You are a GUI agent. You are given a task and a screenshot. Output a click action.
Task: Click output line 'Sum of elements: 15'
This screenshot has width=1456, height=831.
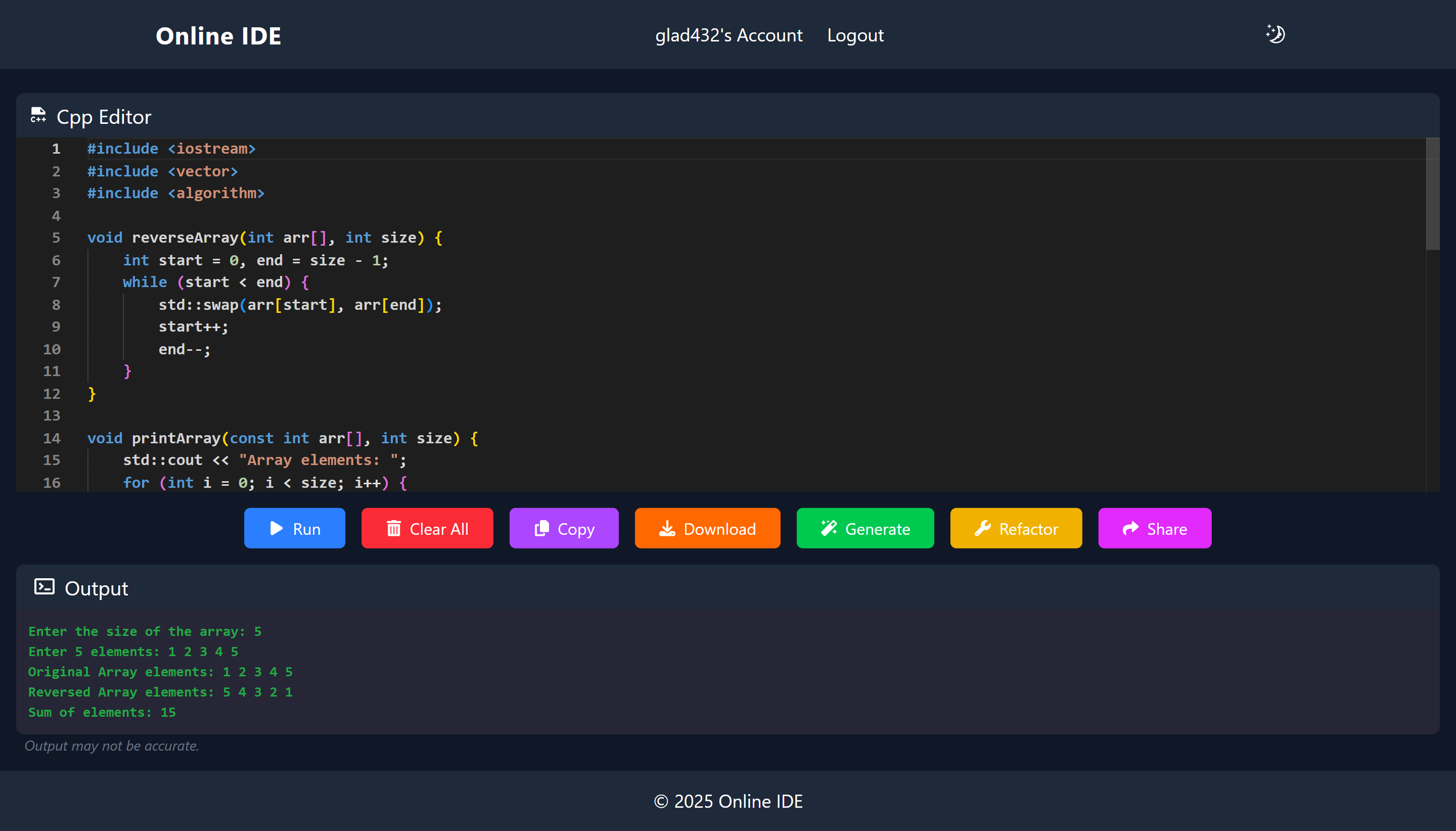pyautogui.click(x=102, y=712)
